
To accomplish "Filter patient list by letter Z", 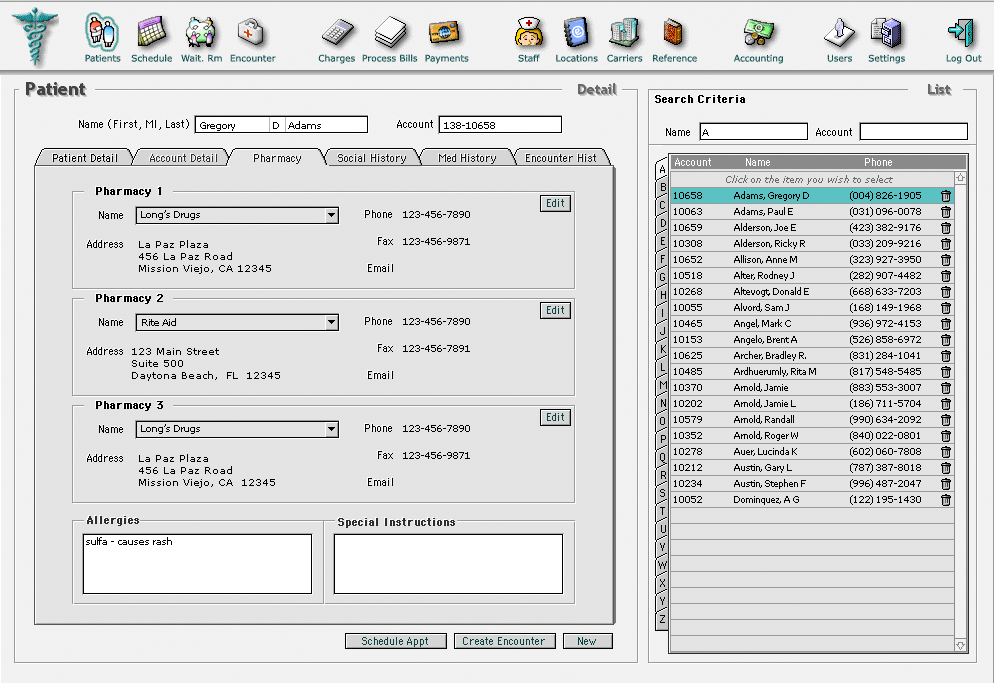I will coord(662,620).
